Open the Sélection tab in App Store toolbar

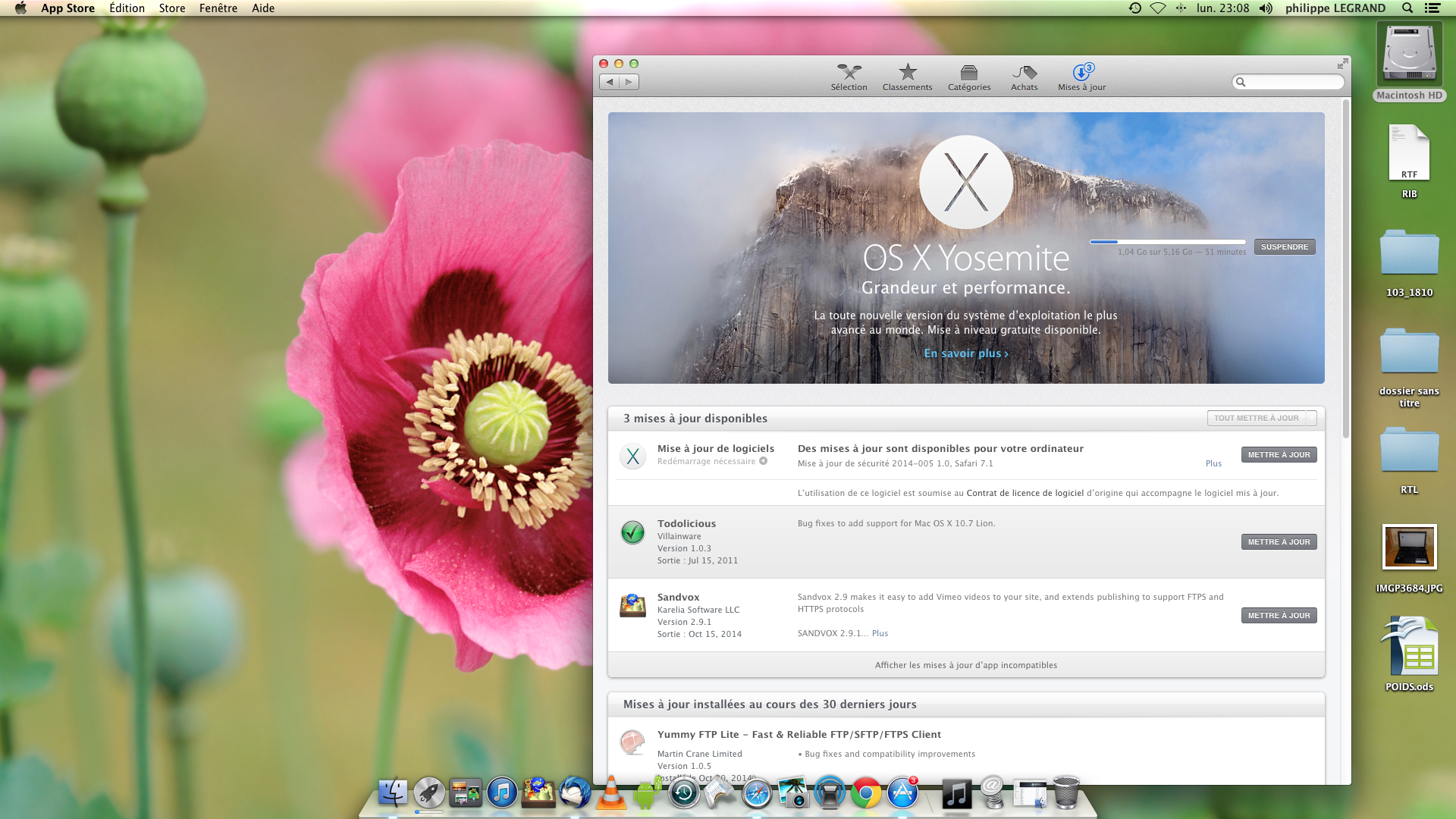coord(849,77)
